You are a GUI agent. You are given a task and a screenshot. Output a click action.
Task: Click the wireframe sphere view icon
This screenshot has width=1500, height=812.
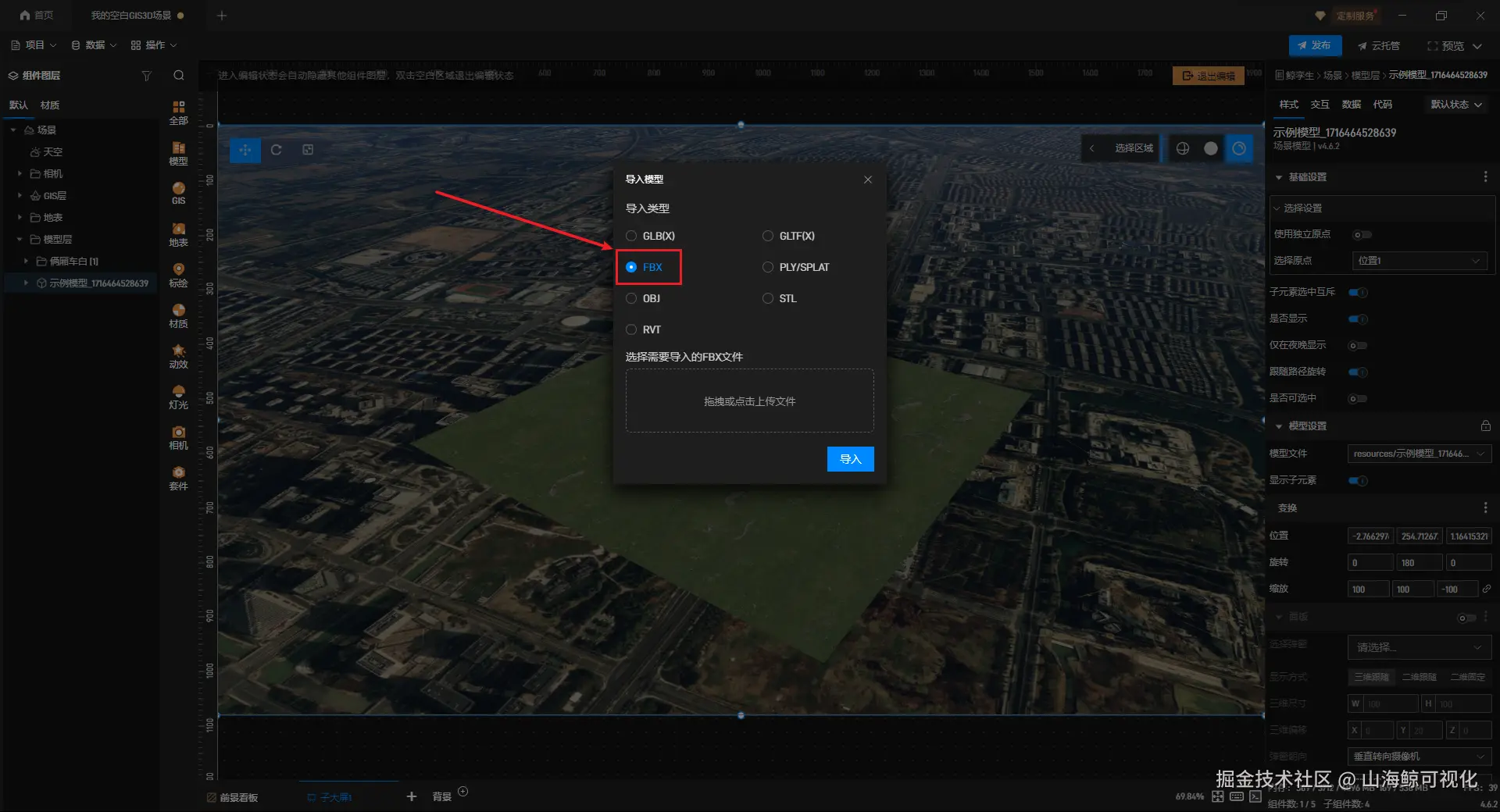coord(1183,148)
